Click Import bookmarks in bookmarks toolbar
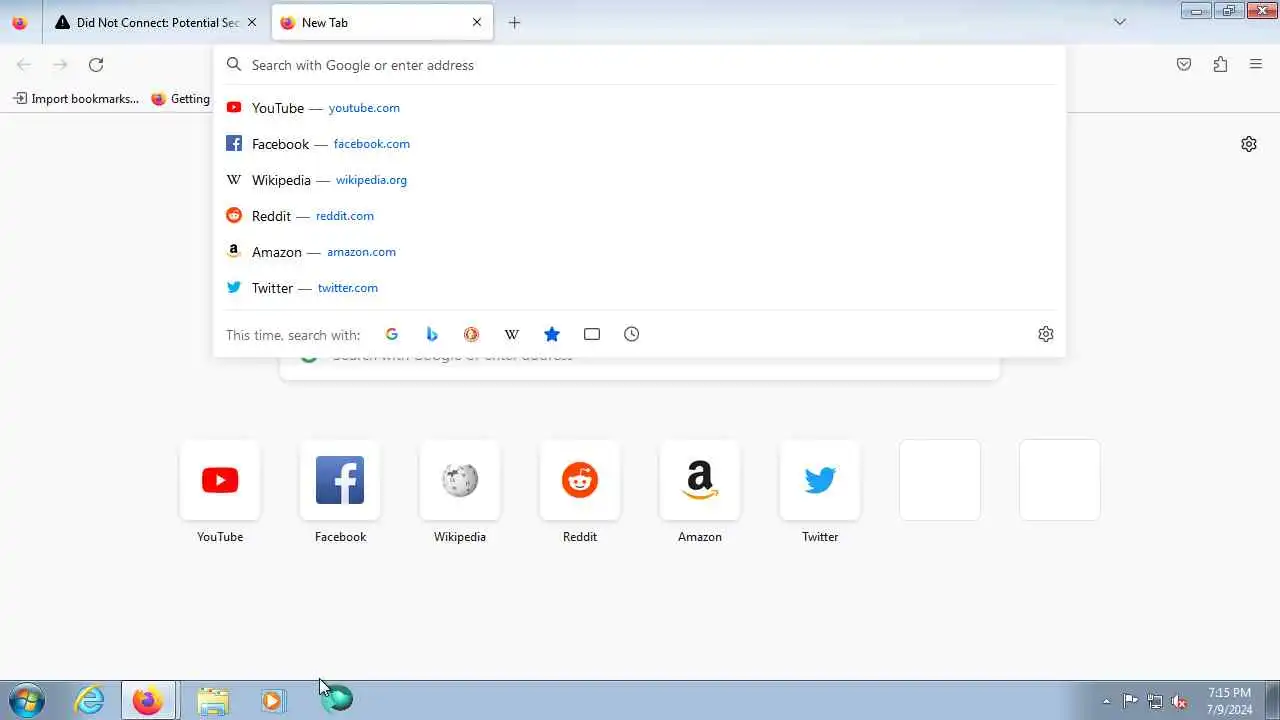Screen dimensions: 1280x720 click(x=76, y=99)
